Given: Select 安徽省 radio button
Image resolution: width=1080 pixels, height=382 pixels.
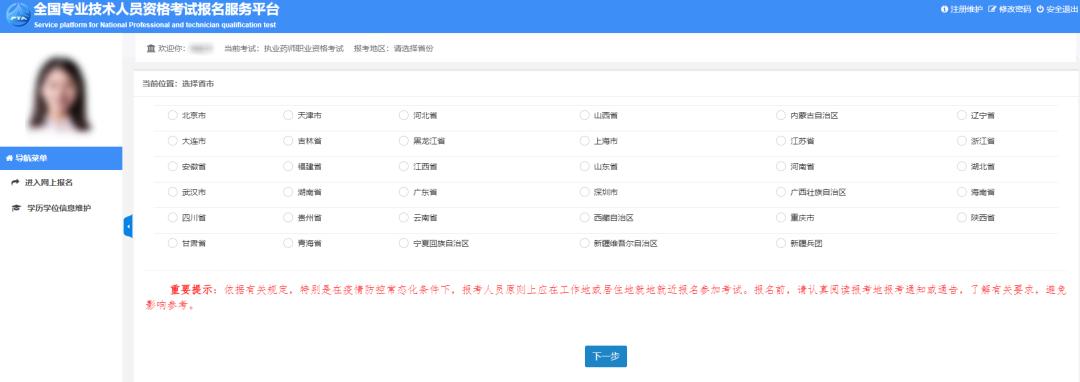Looking at the screenshot, I should [x=172, y=166].
